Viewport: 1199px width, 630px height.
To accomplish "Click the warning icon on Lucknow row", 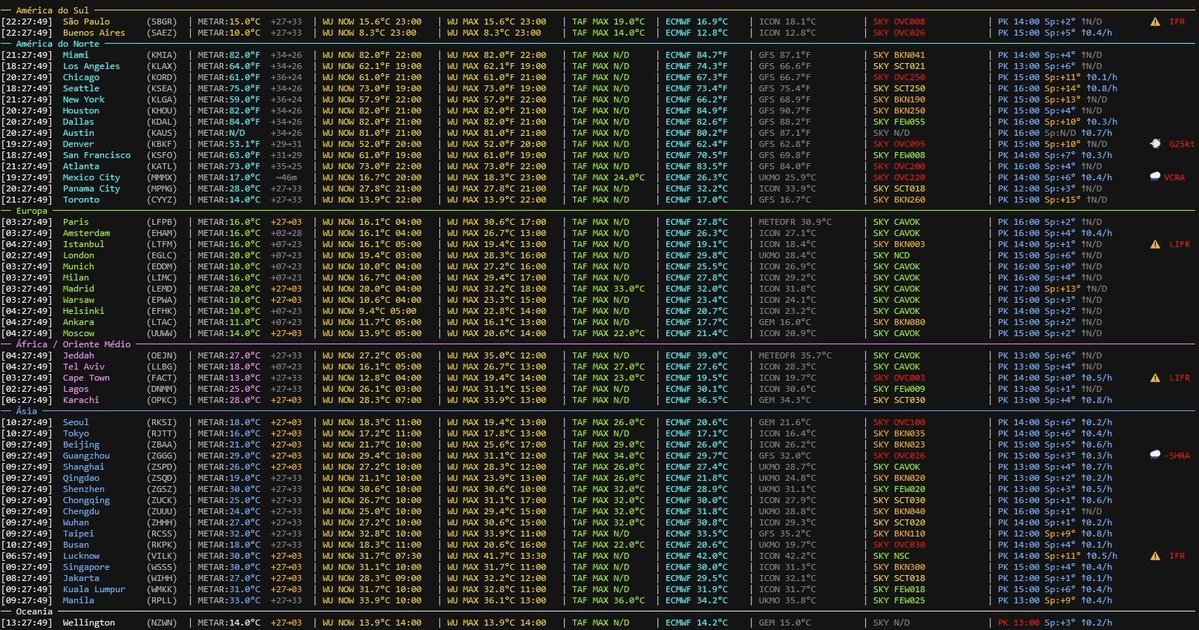I will point(1155,556).
